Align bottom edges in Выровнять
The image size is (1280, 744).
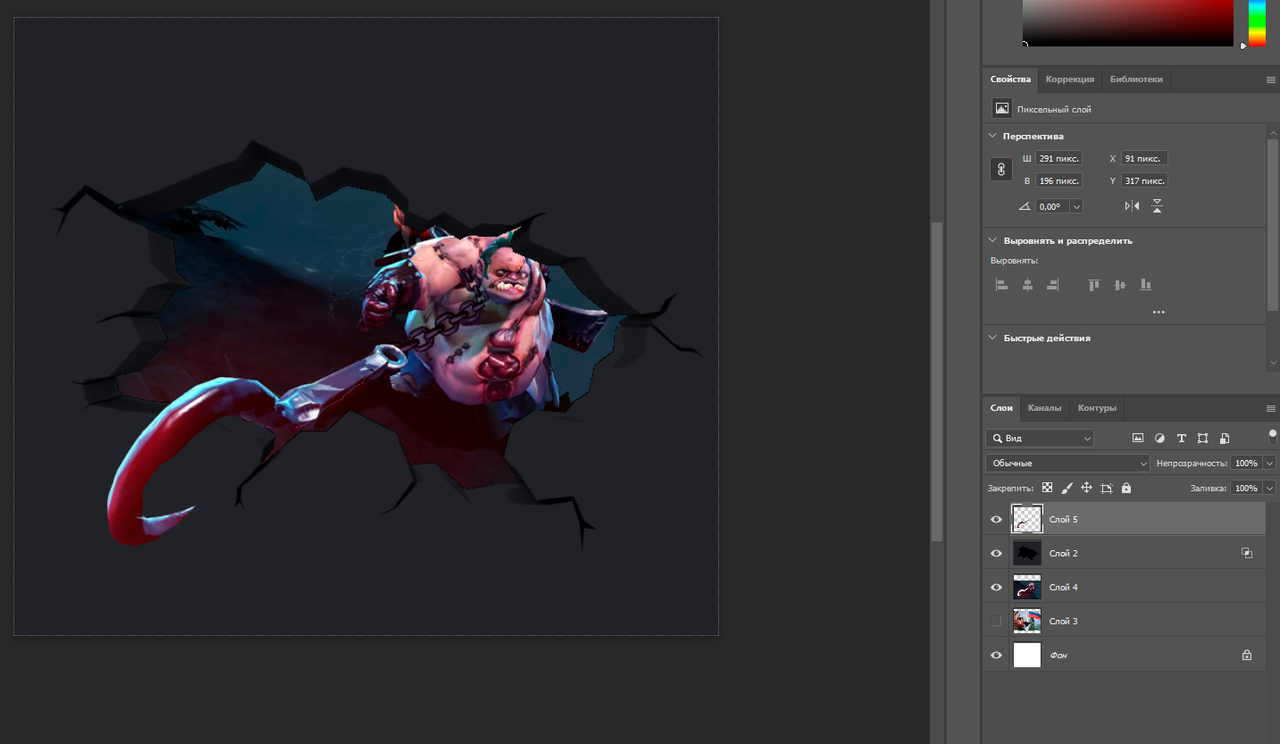tap(1146, 285)
